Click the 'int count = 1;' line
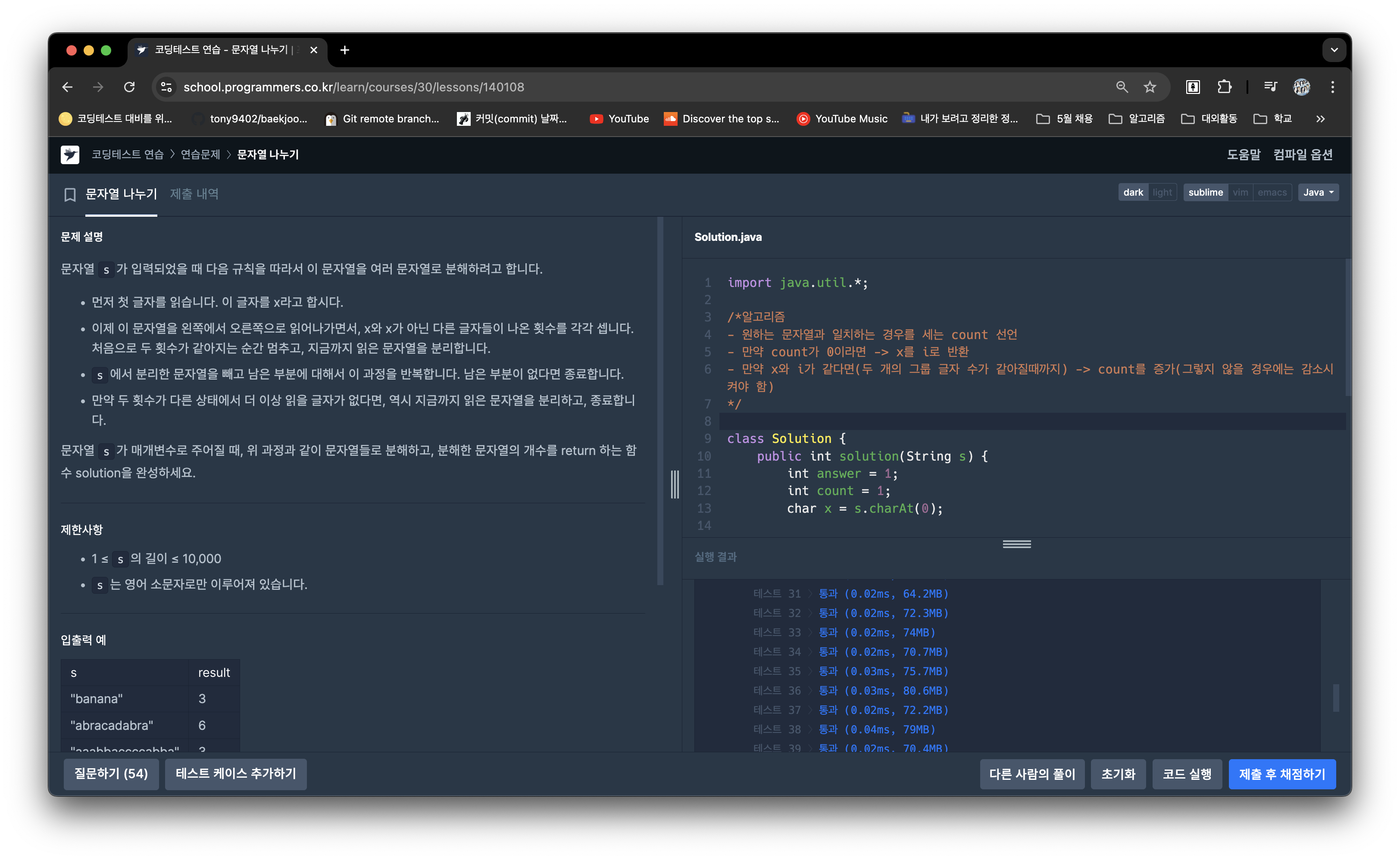 tap(838, 491)
